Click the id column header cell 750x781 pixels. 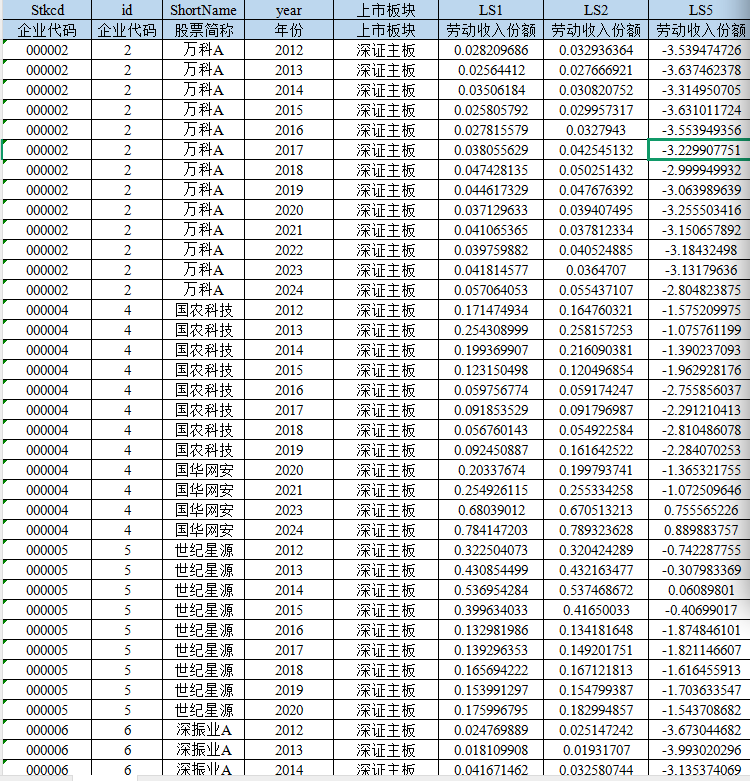coord(127,10)
